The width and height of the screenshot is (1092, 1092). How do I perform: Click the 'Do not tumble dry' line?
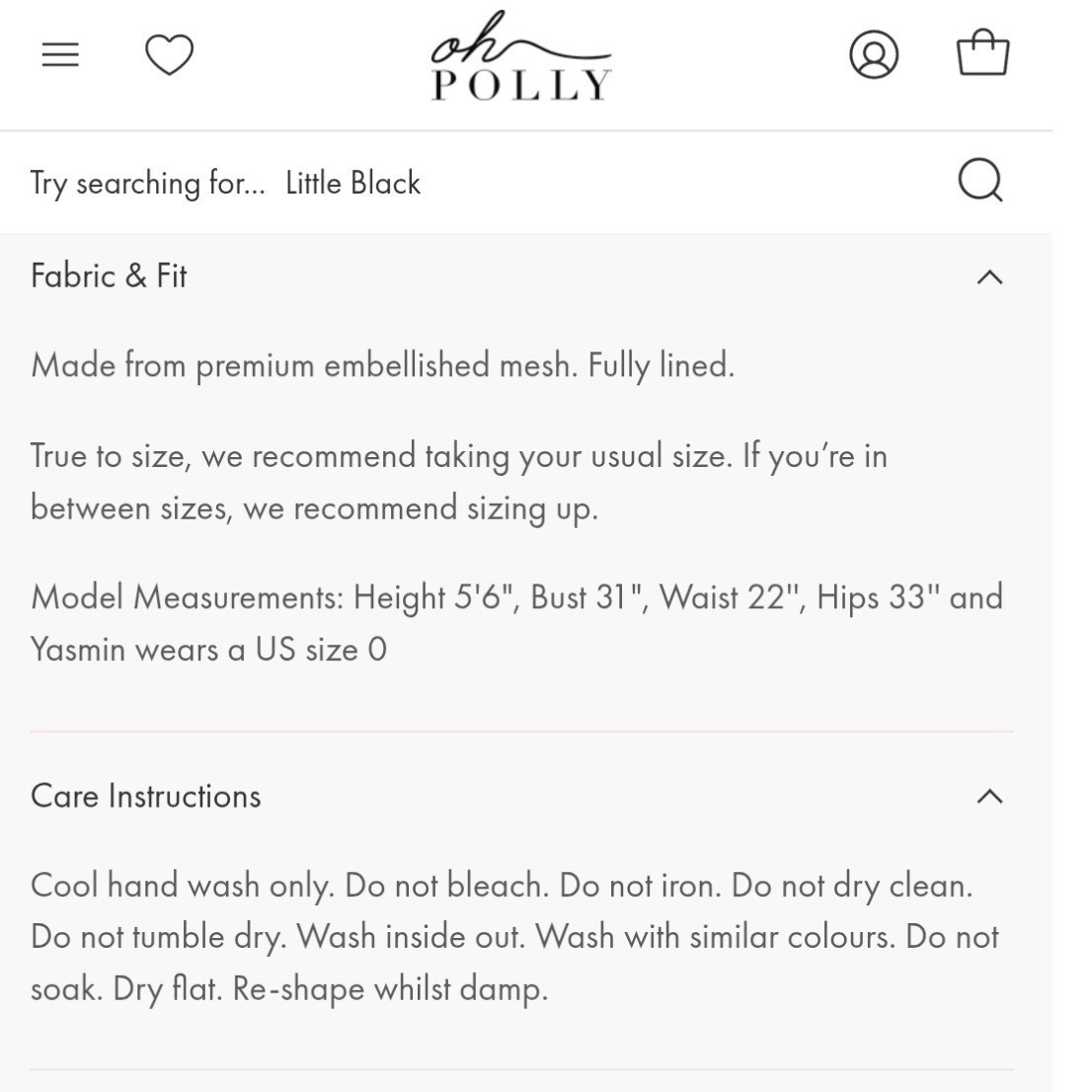coord(514,937)
